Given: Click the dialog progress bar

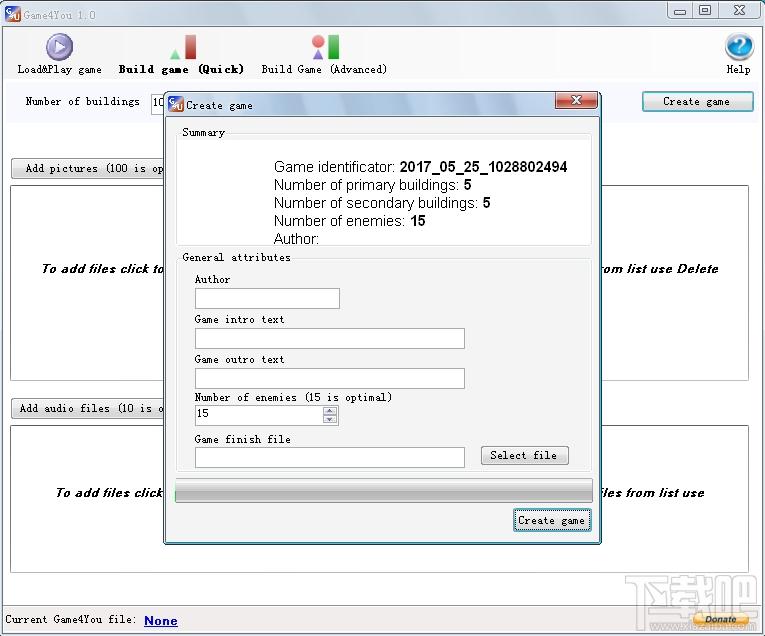Looking at the screenshot, I should click(x=384, y=491).
